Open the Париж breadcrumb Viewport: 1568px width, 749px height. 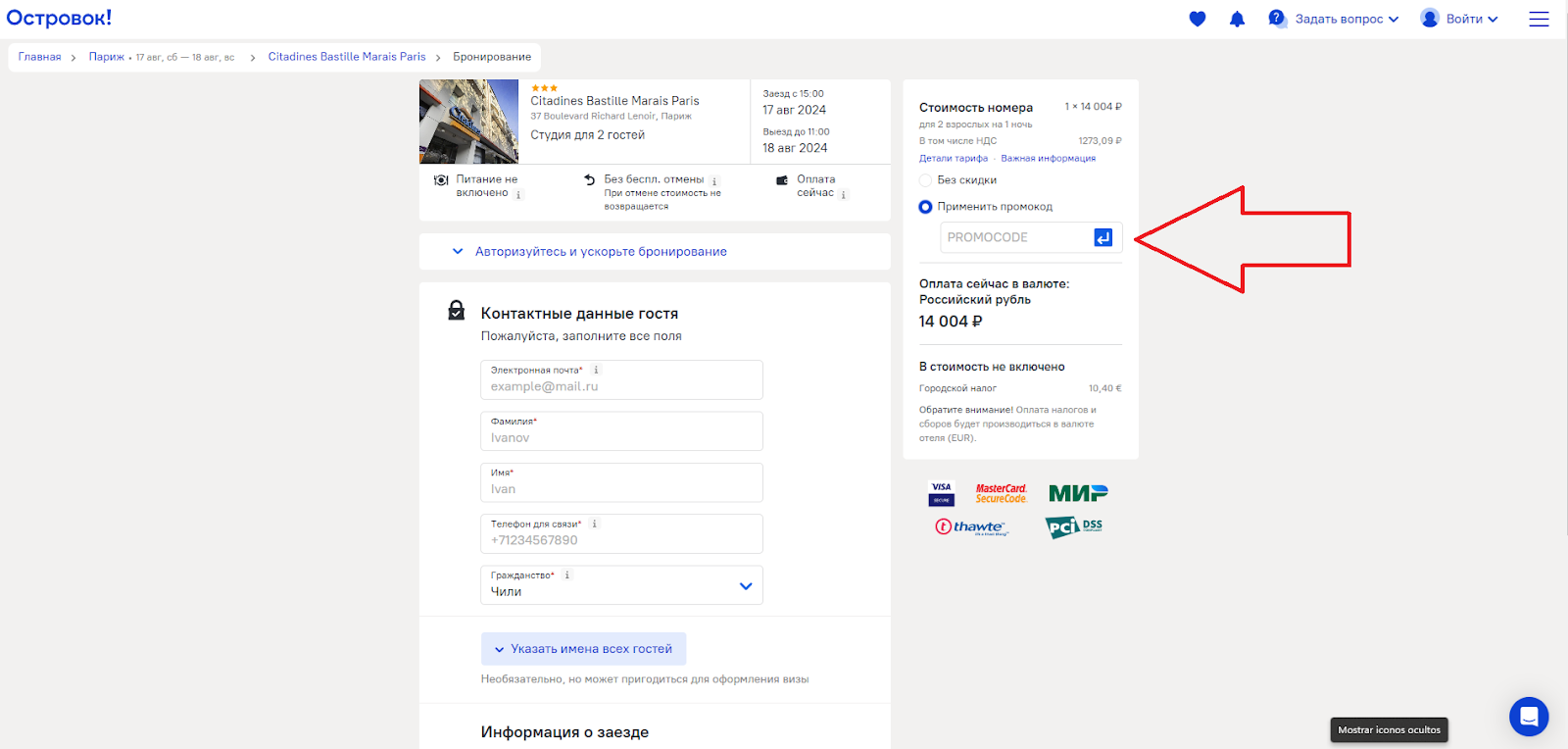pyautogui.click(x=107, y=57)
